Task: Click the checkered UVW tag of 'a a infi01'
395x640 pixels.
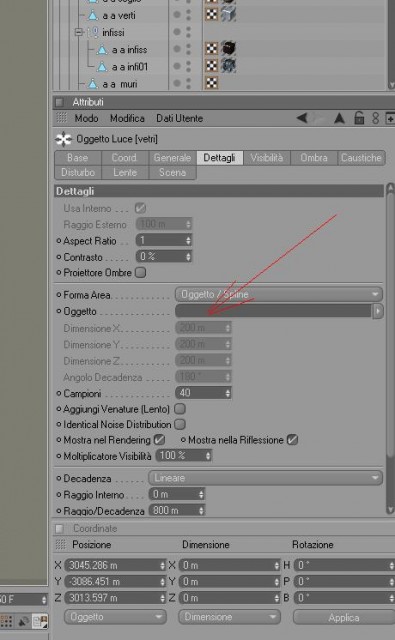Action: point(211,66)
